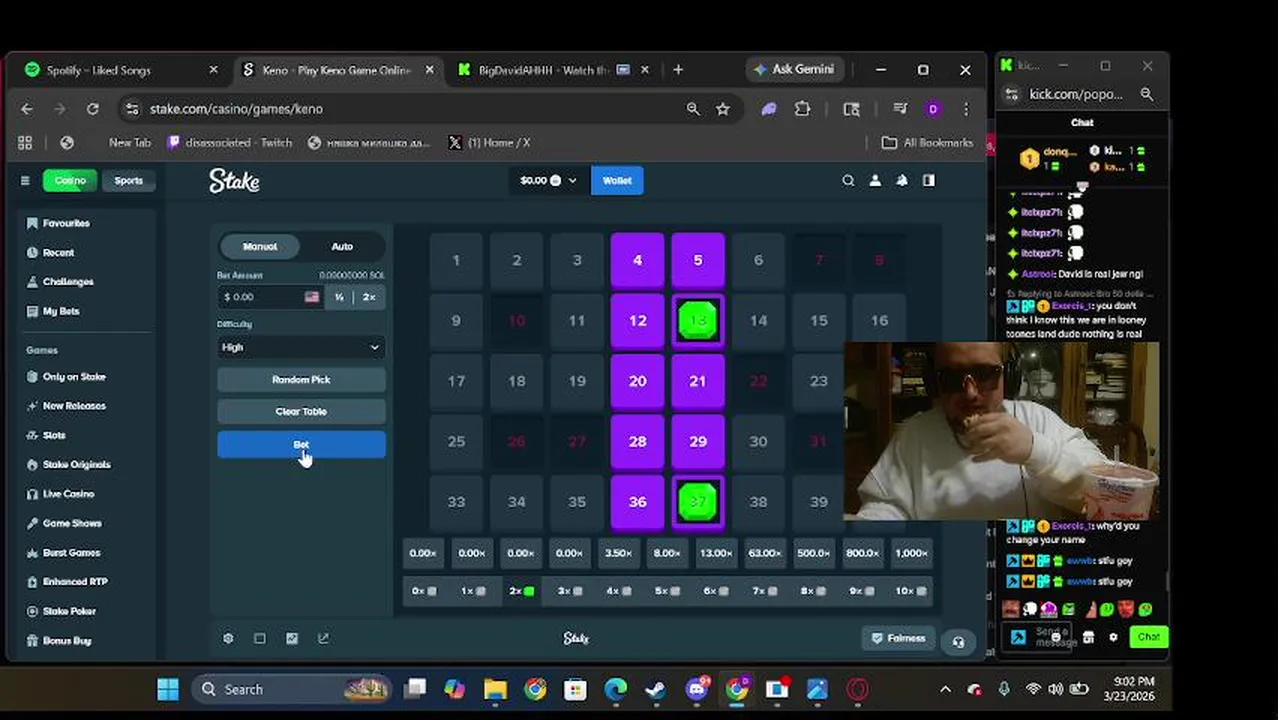Click Random Pick button
Screen dimensions: 1278x720
301,380
